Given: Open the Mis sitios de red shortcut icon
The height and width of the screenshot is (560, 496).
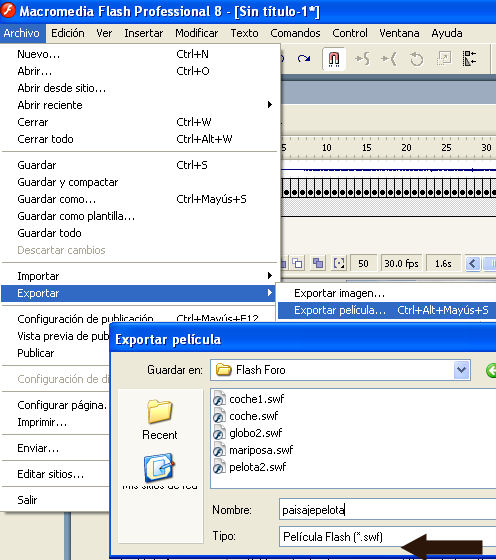Looking at the screenshot, I should click(x=159, y=467).
